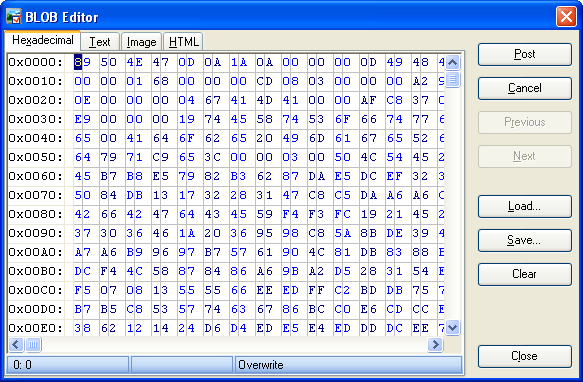Select byte 90 in row 0x00A0
Screen dimensions: 583x382
[290, 252]
